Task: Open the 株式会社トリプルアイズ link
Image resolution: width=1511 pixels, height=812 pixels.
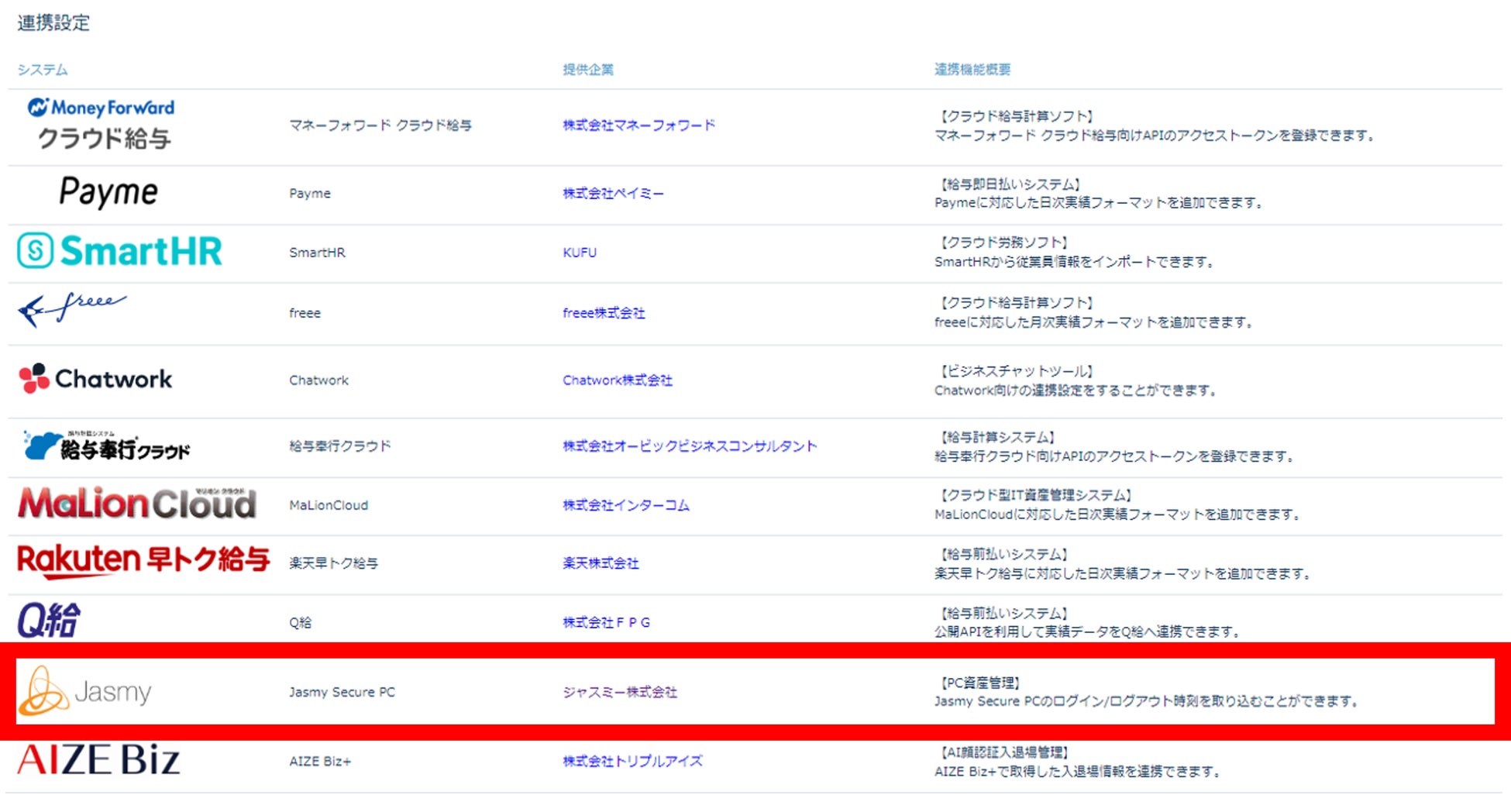Action: 632,762
